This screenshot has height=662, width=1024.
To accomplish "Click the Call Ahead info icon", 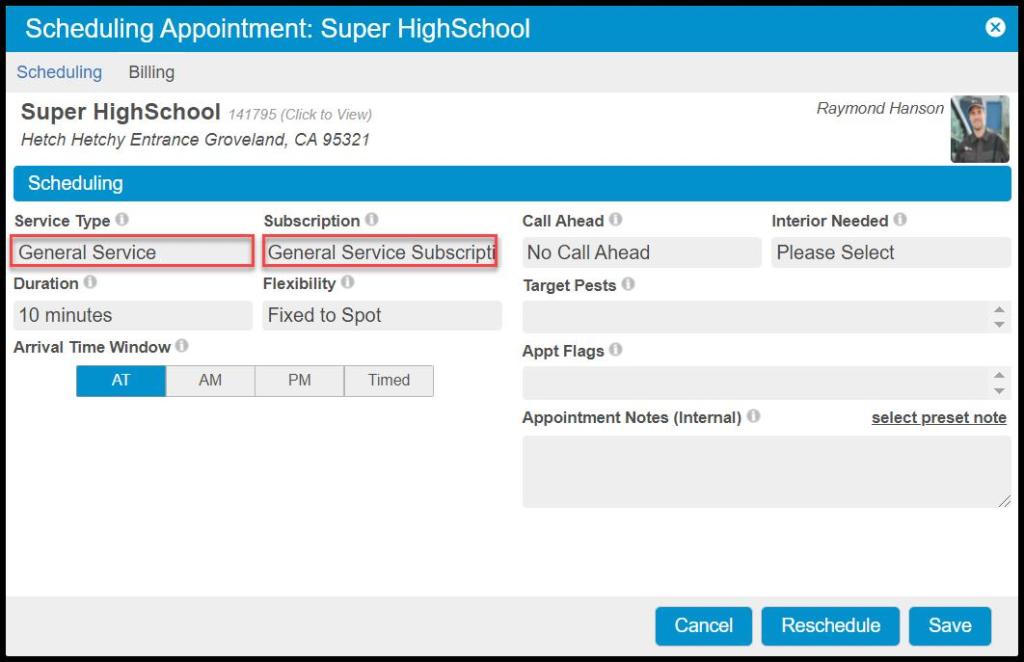I will pyautogui.click(x=616, y=219).
